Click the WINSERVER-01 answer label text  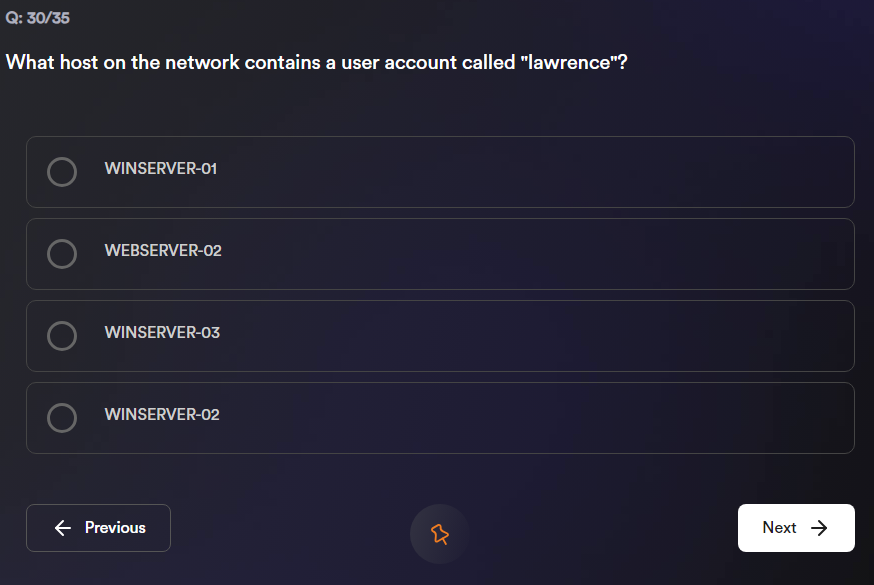[x=160, y=169]
